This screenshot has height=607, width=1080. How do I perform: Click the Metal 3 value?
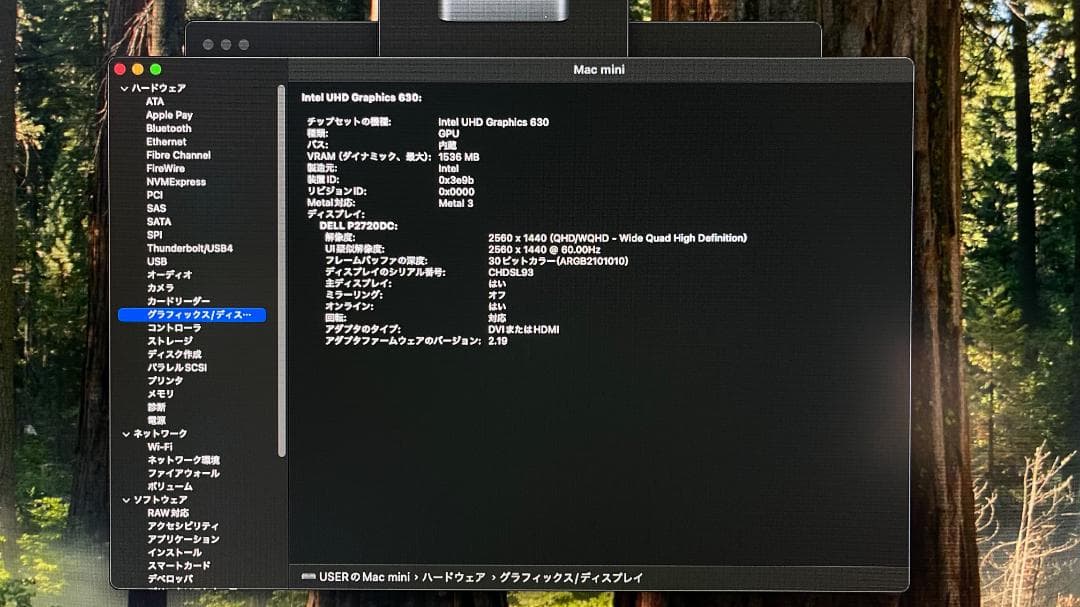click(456, 203)
